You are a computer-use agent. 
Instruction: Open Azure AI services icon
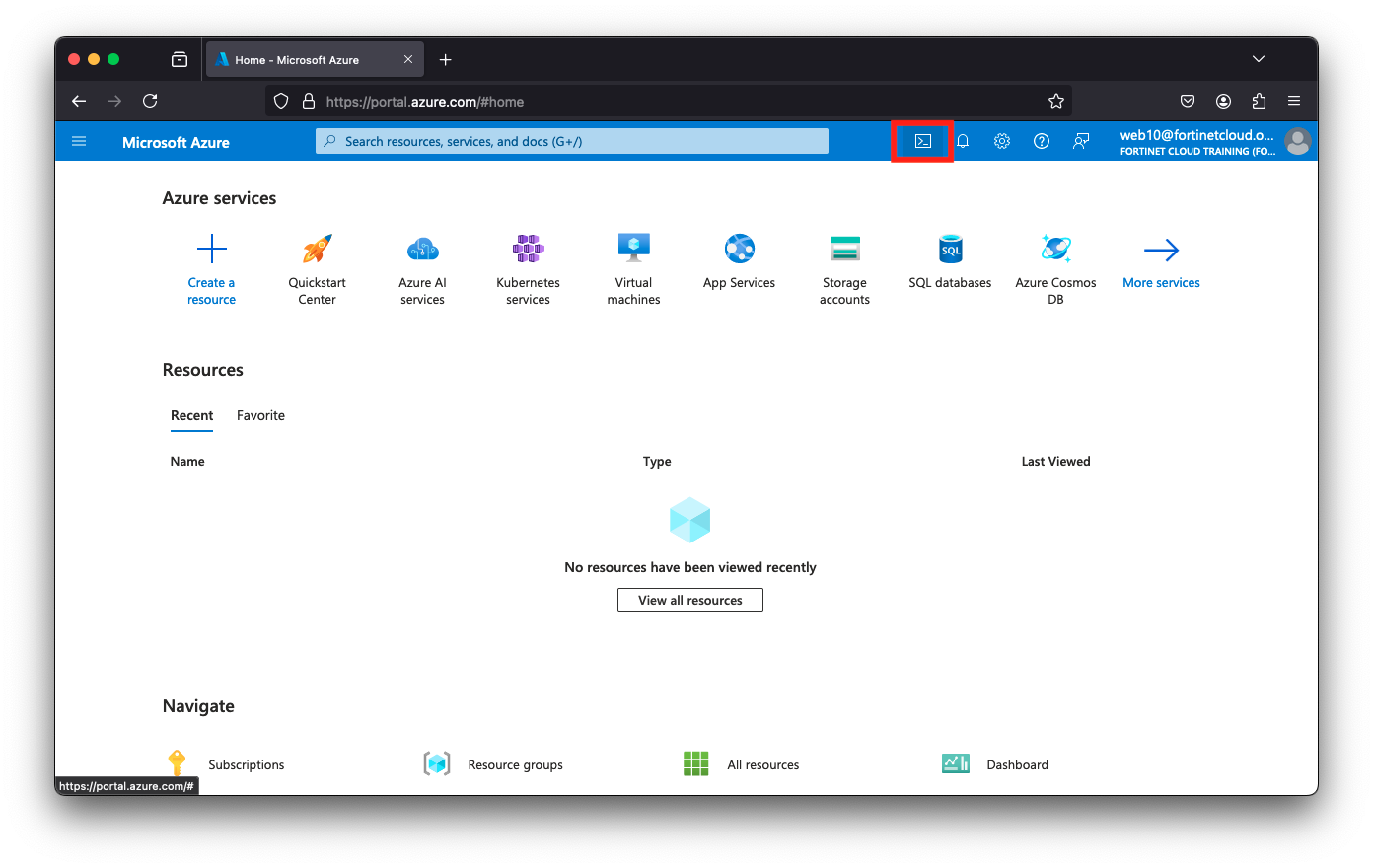point(423,249)
